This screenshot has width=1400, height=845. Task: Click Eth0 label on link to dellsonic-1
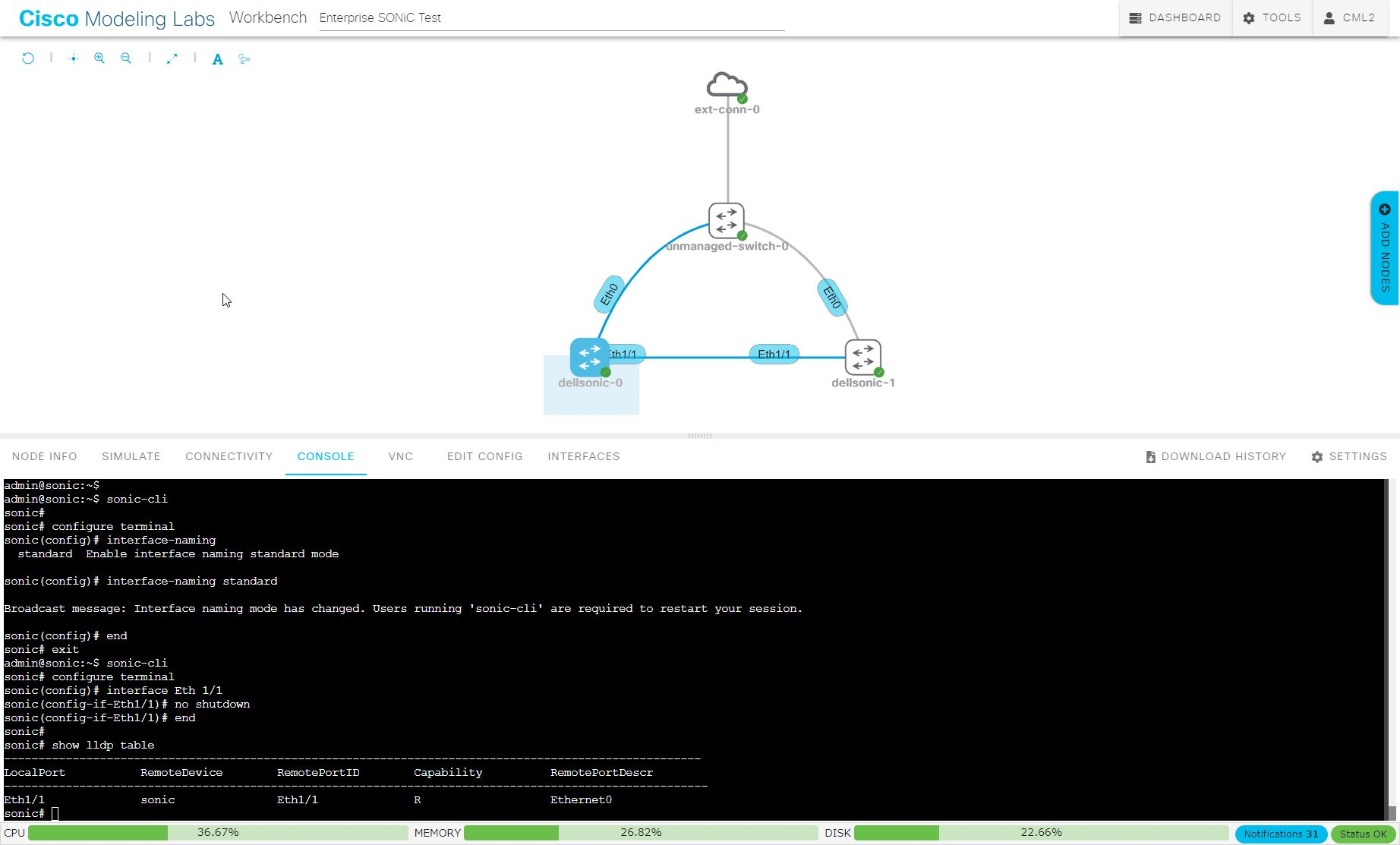(832, 297)
